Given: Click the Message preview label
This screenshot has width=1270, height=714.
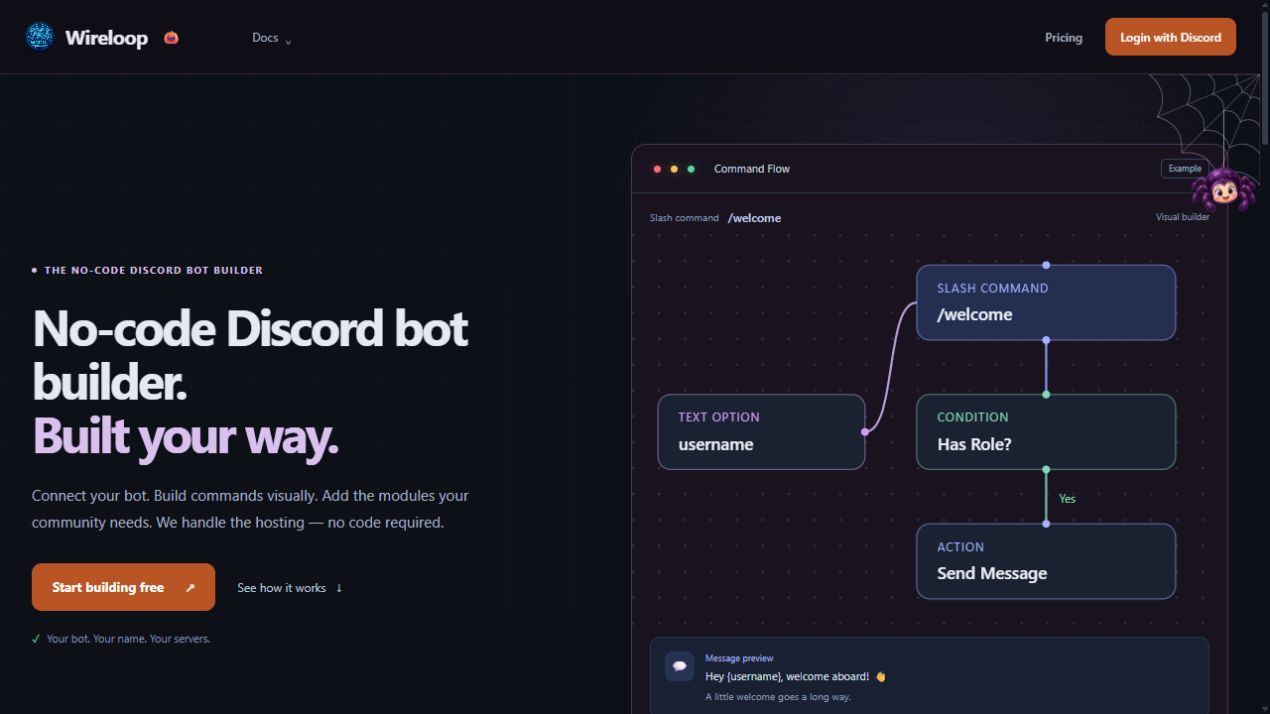Looking at the screenshot, I should click(739, 658).
